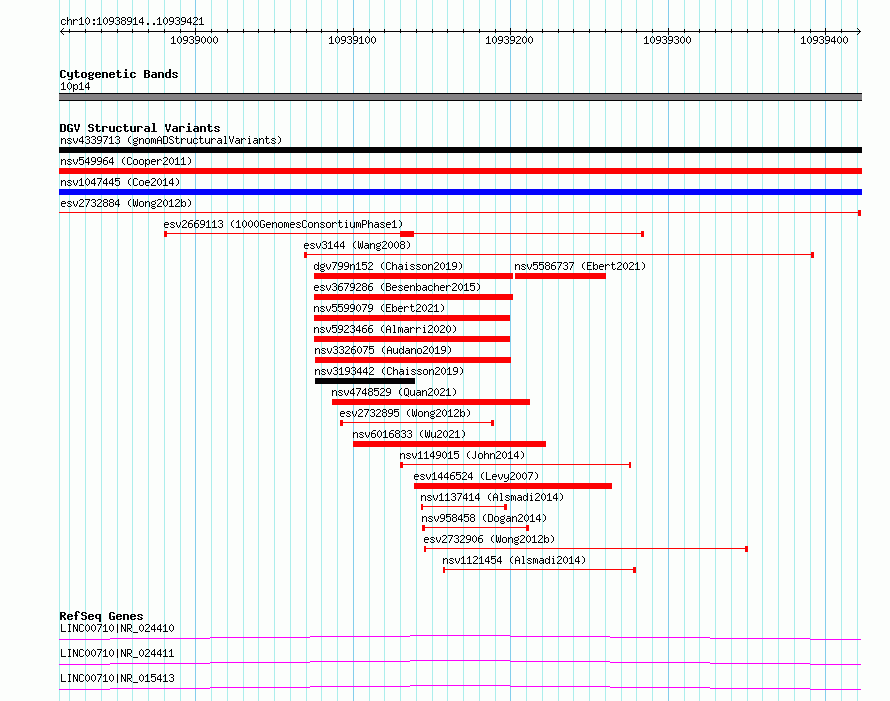Screen dimensions: 890x701
Task: Select the nsv5923466 (Almarri2020) label
Action: click(385, 329)
